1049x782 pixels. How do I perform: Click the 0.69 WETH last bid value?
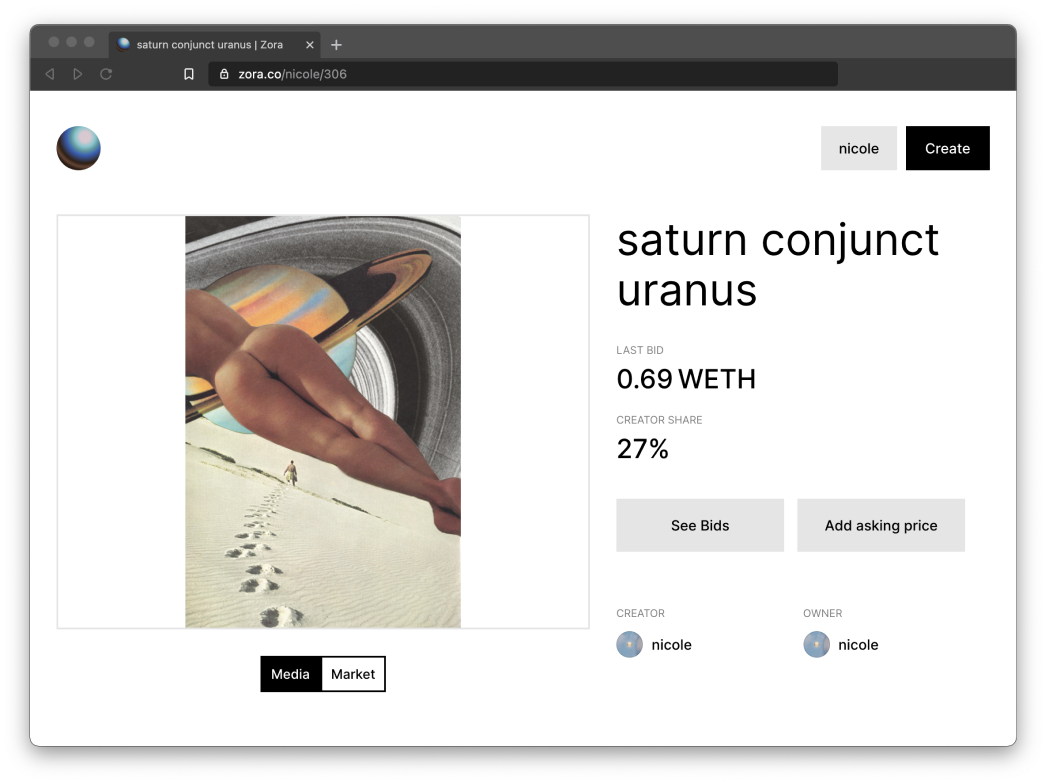coord(686,379)
